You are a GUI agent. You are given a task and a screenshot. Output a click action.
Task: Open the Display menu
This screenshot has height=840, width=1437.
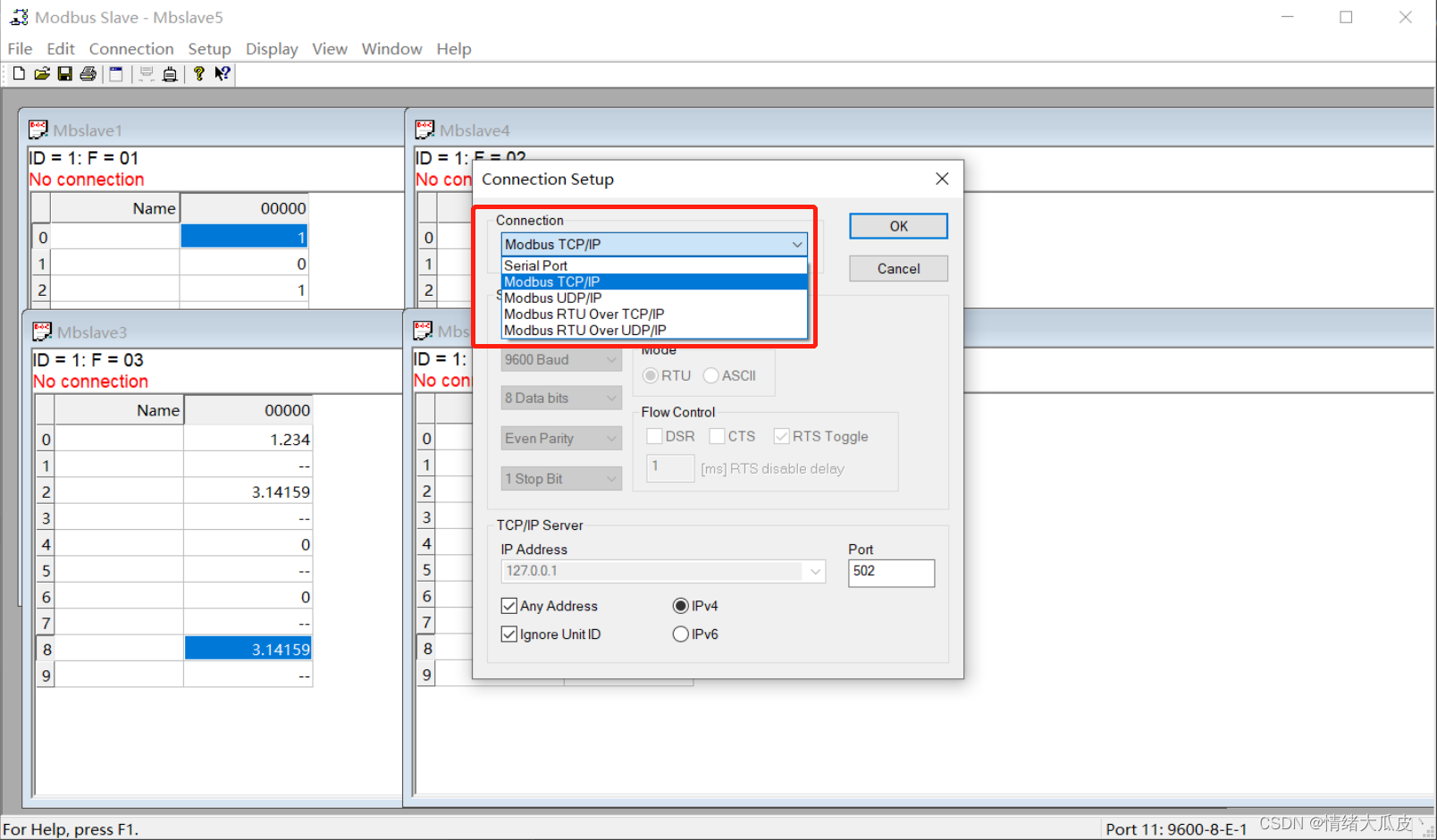272,48
